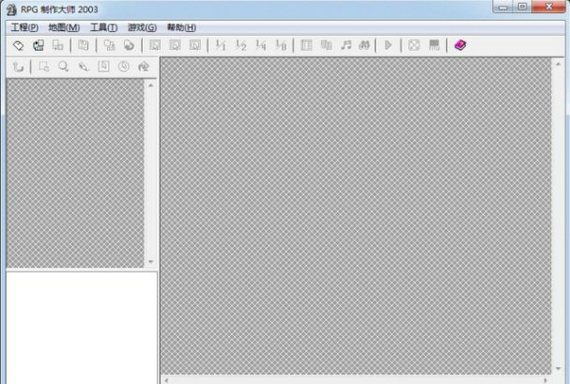Choose the Pencil drawing tool
The width and height of the screenshot is (570, 384).
[84, 67]
